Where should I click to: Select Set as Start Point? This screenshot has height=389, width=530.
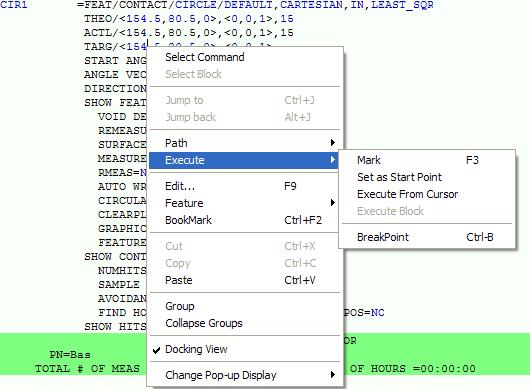coord(427,177)
